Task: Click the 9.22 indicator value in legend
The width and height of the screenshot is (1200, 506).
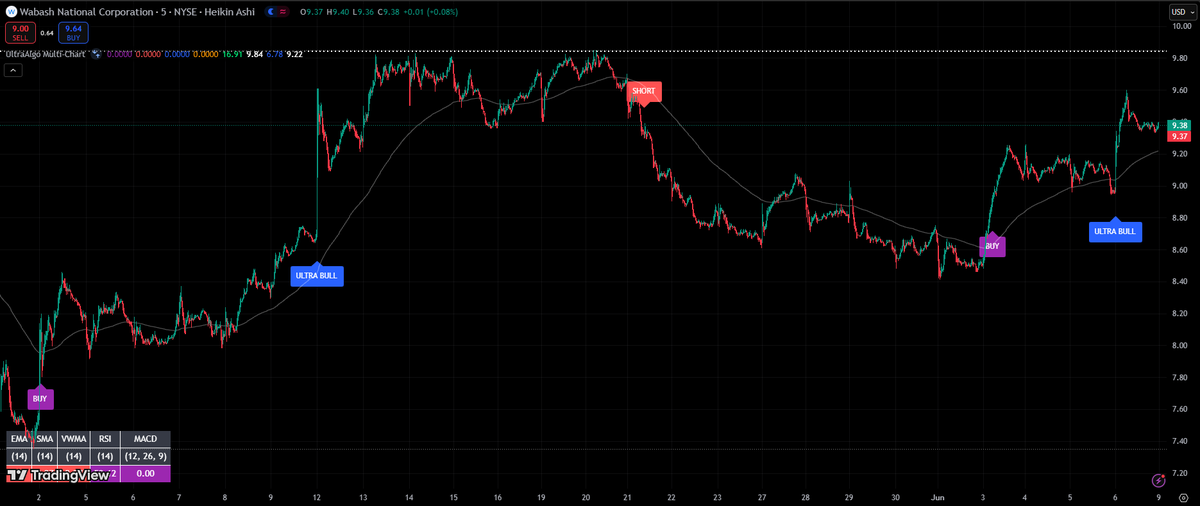Action: pyautogui.click(x=294, y=54)
